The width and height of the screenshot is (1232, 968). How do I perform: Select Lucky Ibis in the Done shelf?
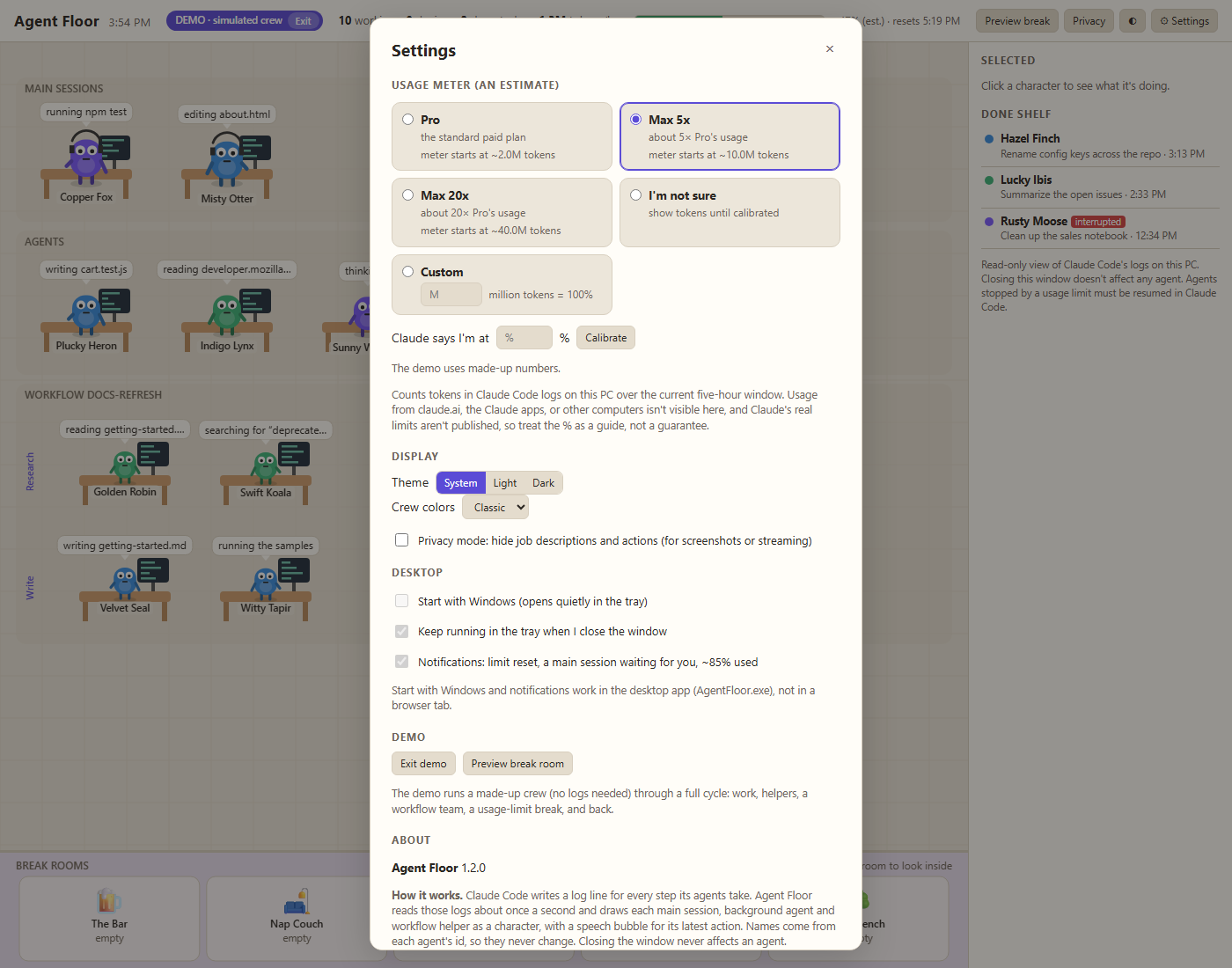tap(1100, 187)
